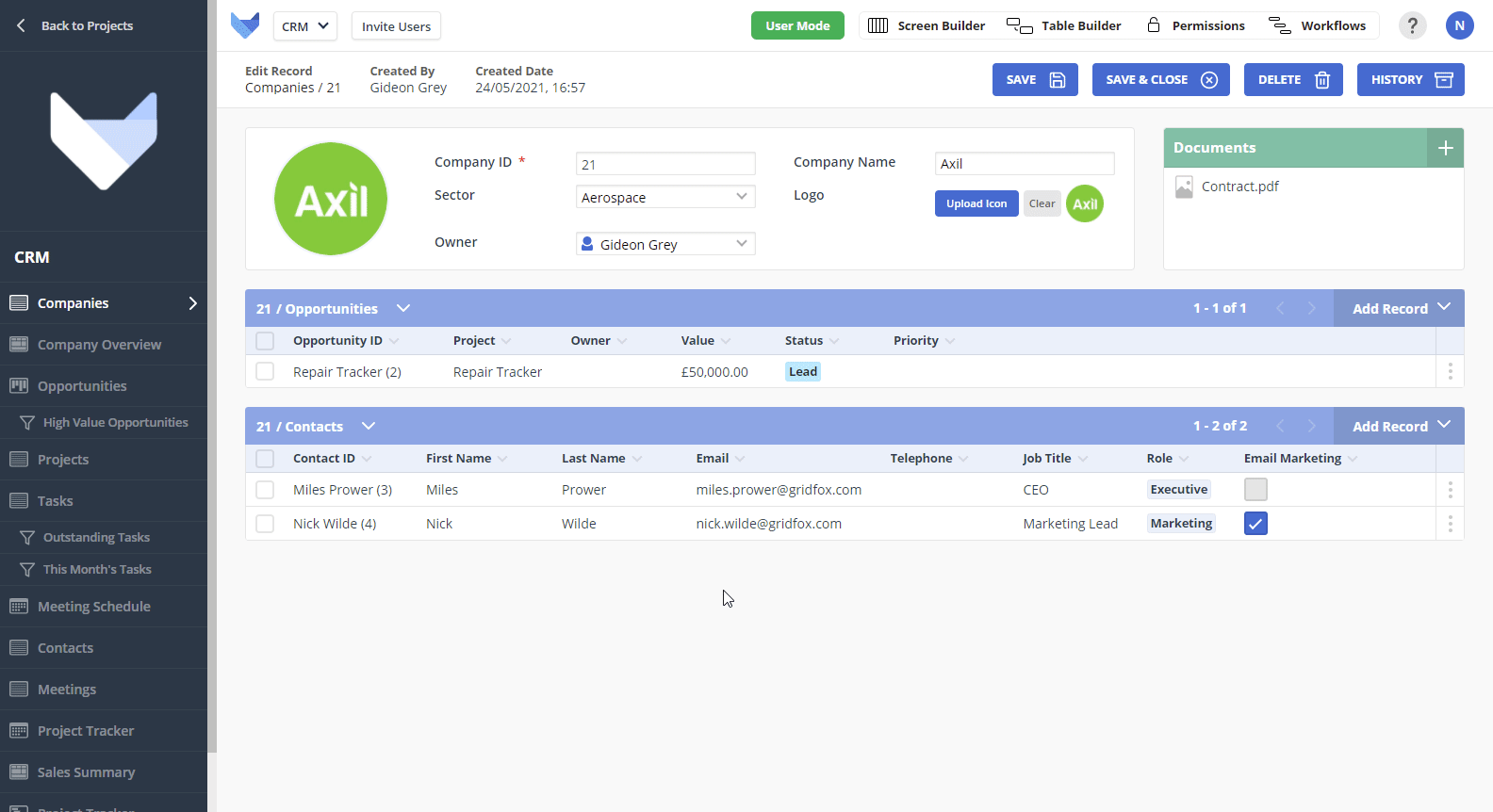Open row menu for Miles Prower contact
The height and width of the screenshot is (812, 1493).
coord(1450,490)
